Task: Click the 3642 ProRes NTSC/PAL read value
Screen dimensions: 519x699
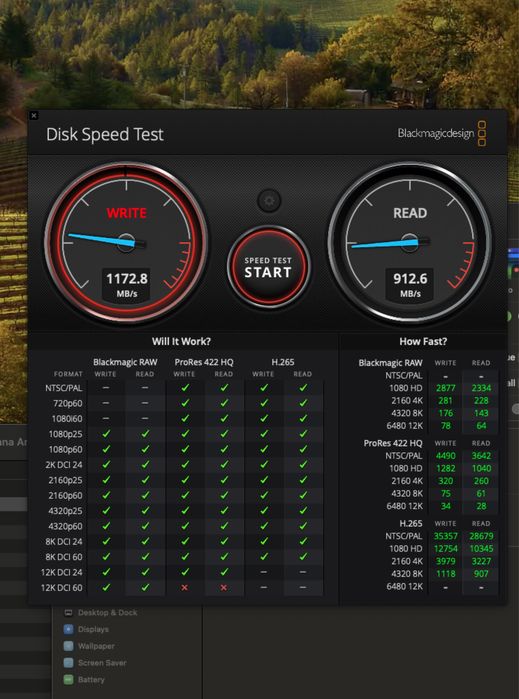Action: [x=481, y=456]
